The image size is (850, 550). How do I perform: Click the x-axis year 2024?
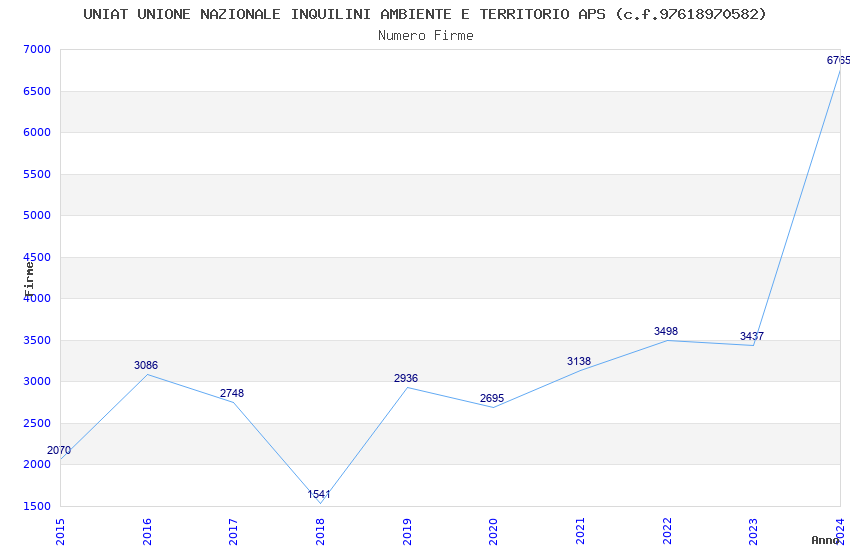840,532
